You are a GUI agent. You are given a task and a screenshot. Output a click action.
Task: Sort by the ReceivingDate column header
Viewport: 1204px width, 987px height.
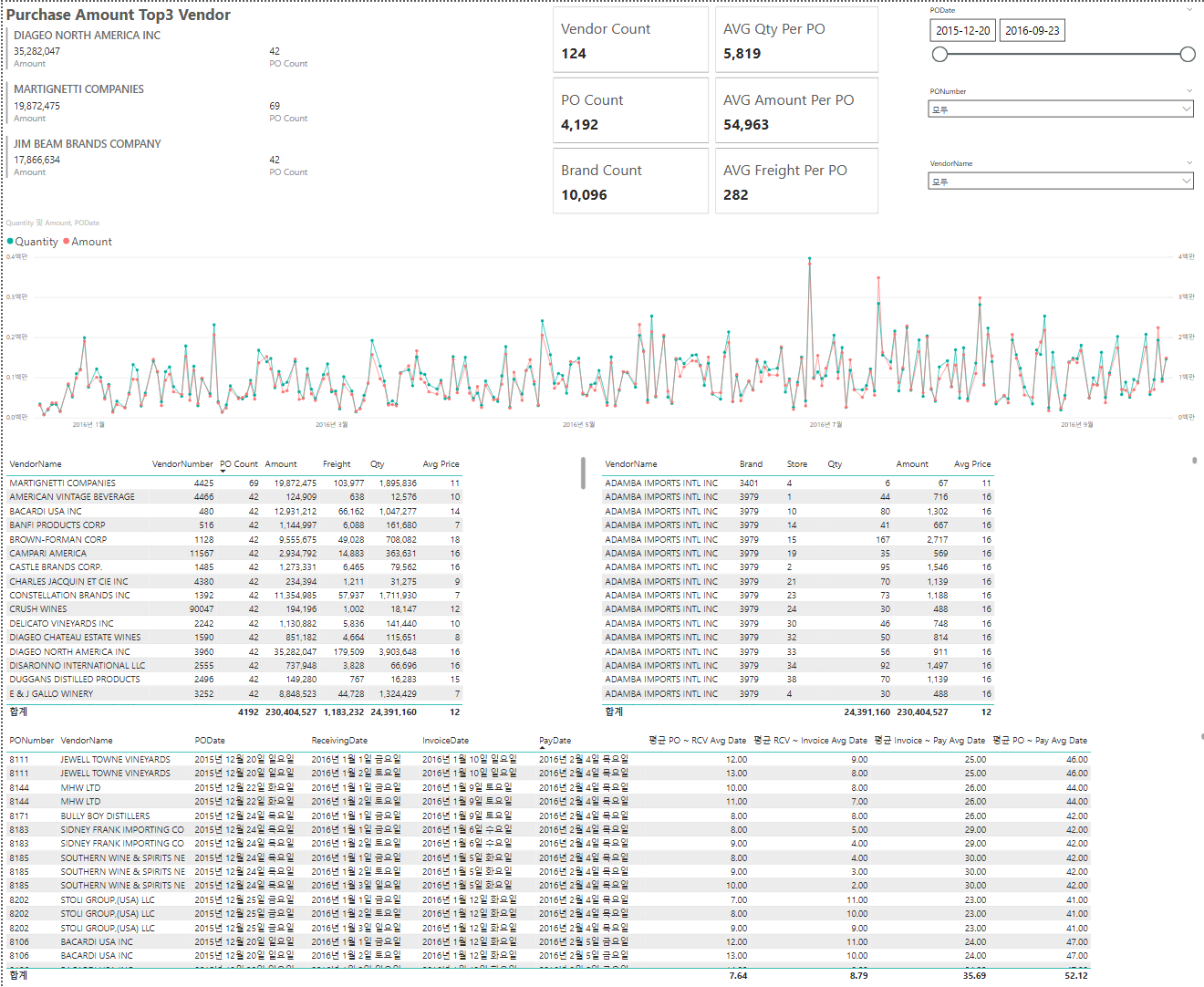pyautogui.click(x=339, y=741)
